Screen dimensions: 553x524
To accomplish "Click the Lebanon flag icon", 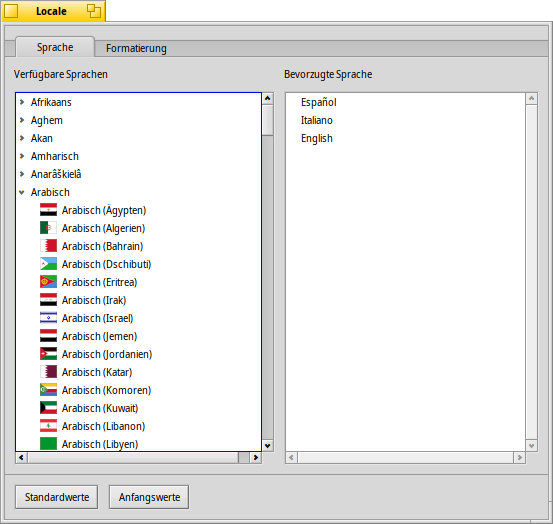I will click(x=48, y=425).
